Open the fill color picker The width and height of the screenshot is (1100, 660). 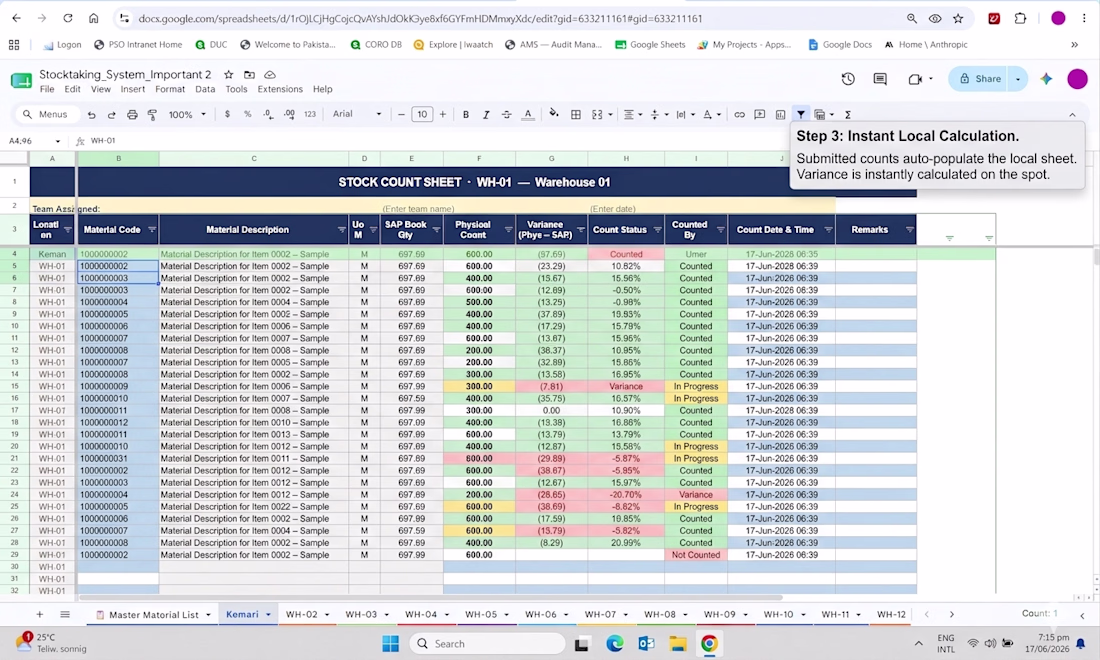pyautogui.click(x=554, y=114)
